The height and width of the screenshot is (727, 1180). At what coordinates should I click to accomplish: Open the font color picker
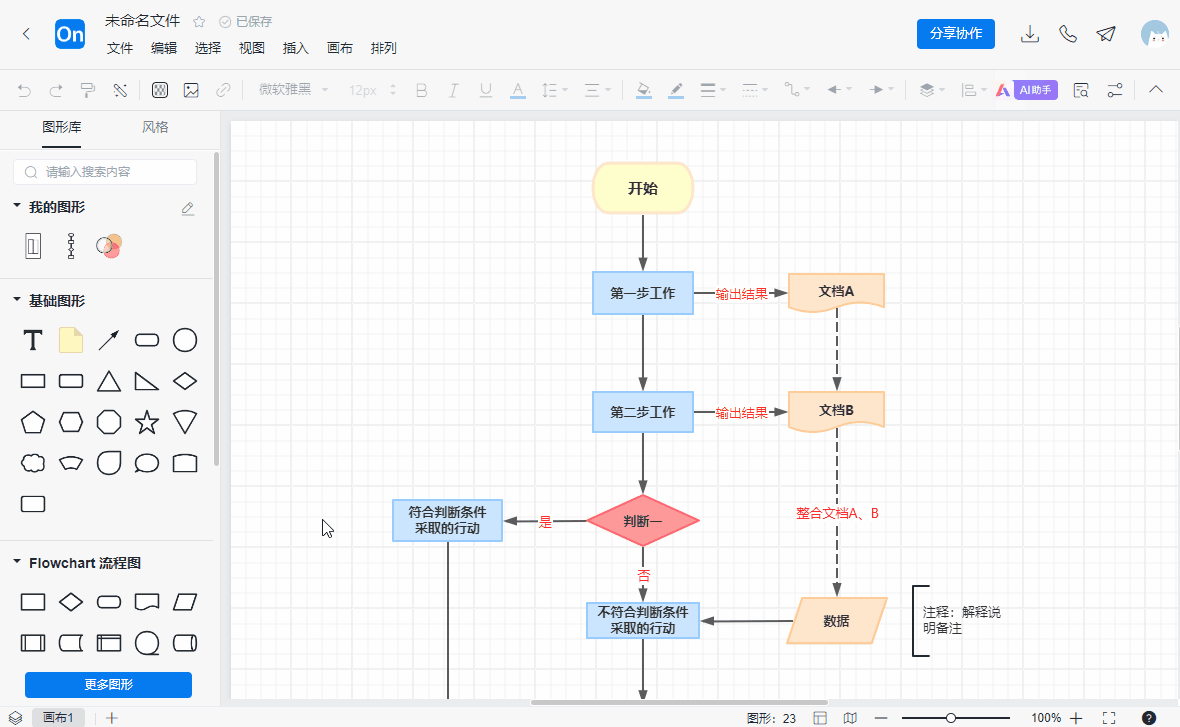pos(518,90)
